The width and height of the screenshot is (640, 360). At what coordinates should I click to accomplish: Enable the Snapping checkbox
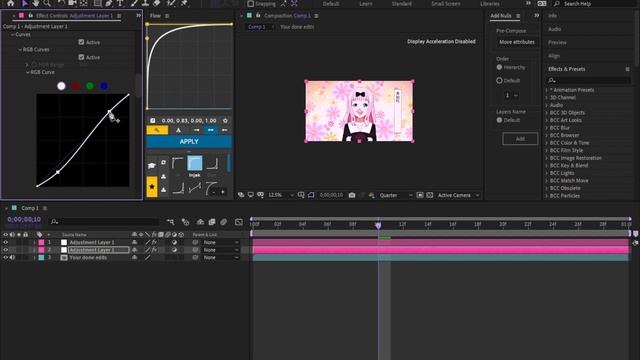tap(251, 4)
